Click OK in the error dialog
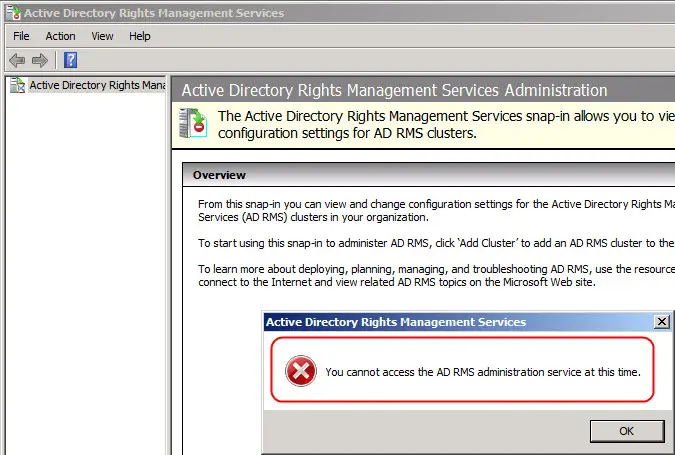This screenshot has height=455, width=675. click(627, 431)
